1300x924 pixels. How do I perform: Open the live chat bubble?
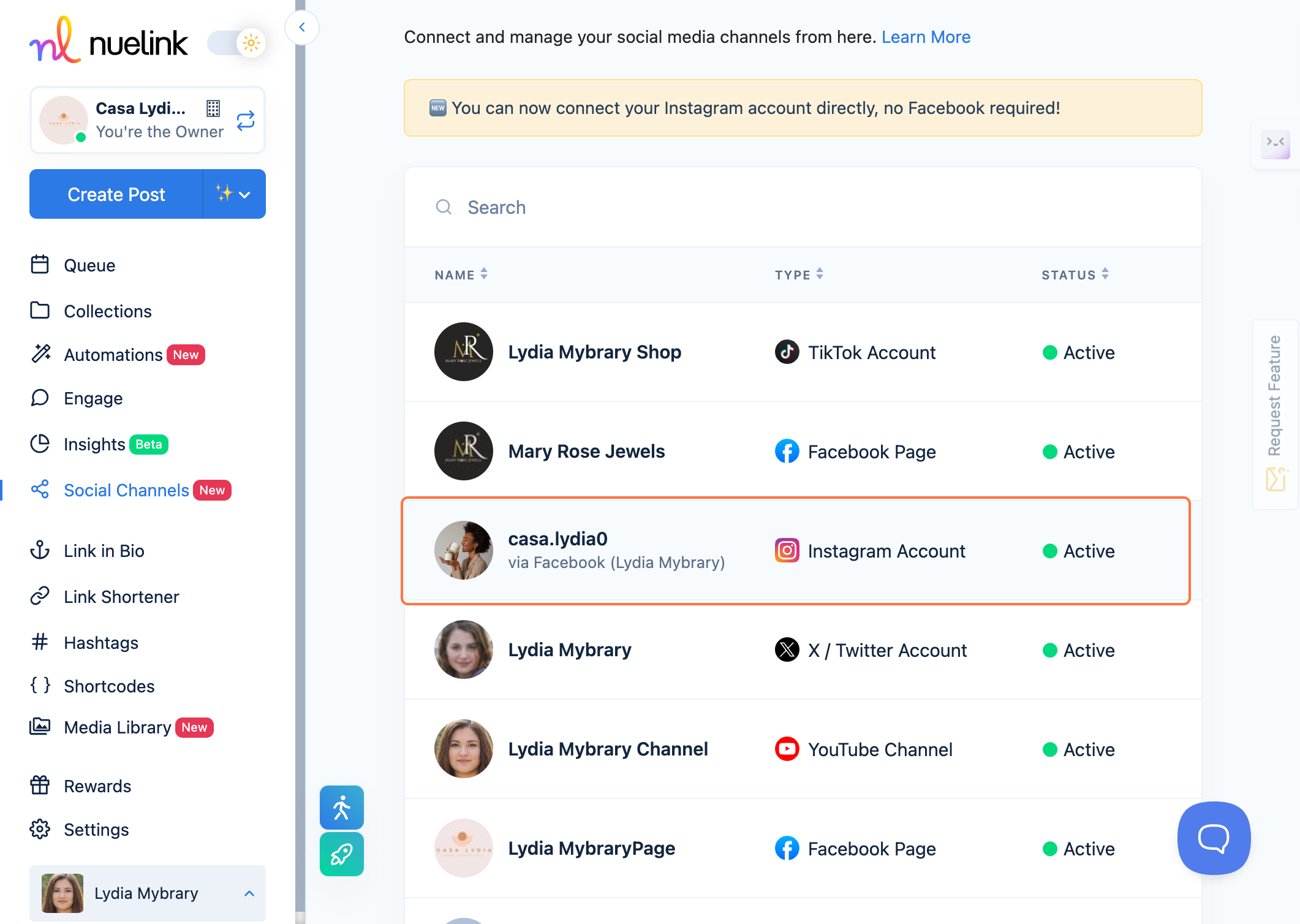coord(1214,838)
